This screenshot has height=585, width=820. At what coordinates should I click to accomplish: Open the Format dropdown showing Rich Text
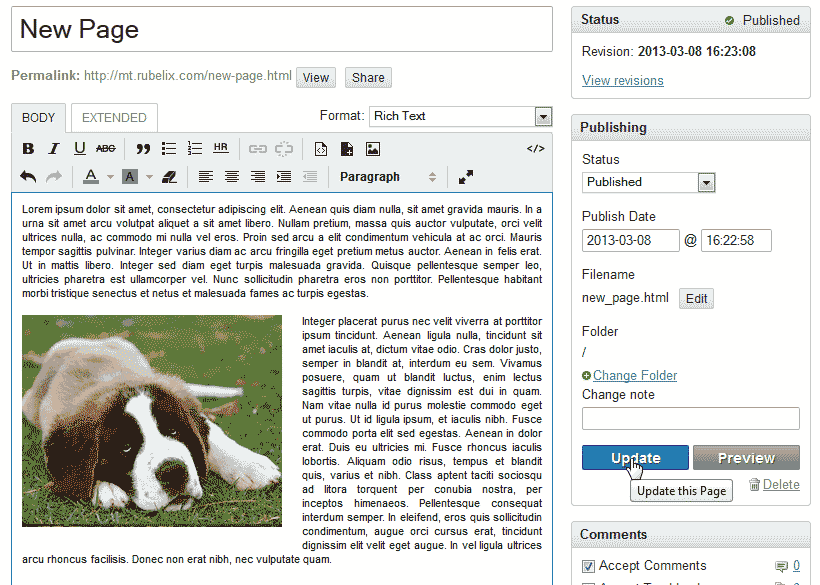[x=460, y=116]
